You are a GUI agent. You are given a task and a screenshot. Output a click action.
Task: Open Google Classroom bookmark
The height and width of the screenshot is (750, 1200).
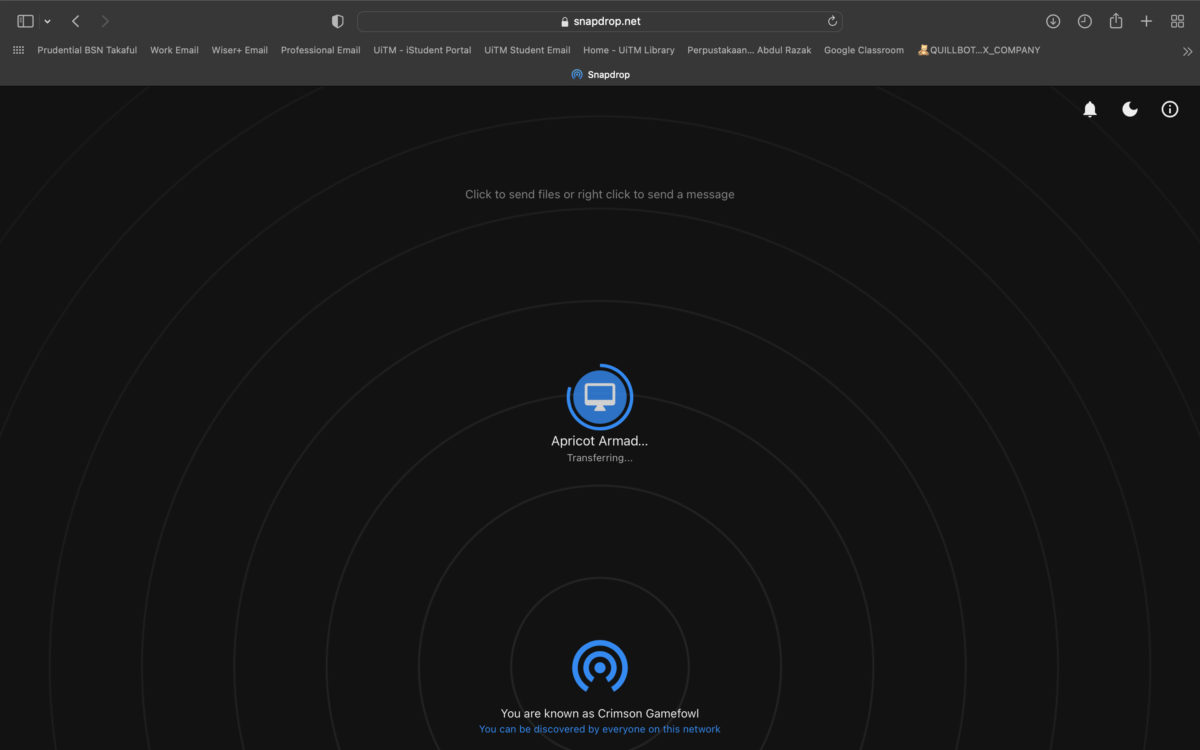pos(863,50)
